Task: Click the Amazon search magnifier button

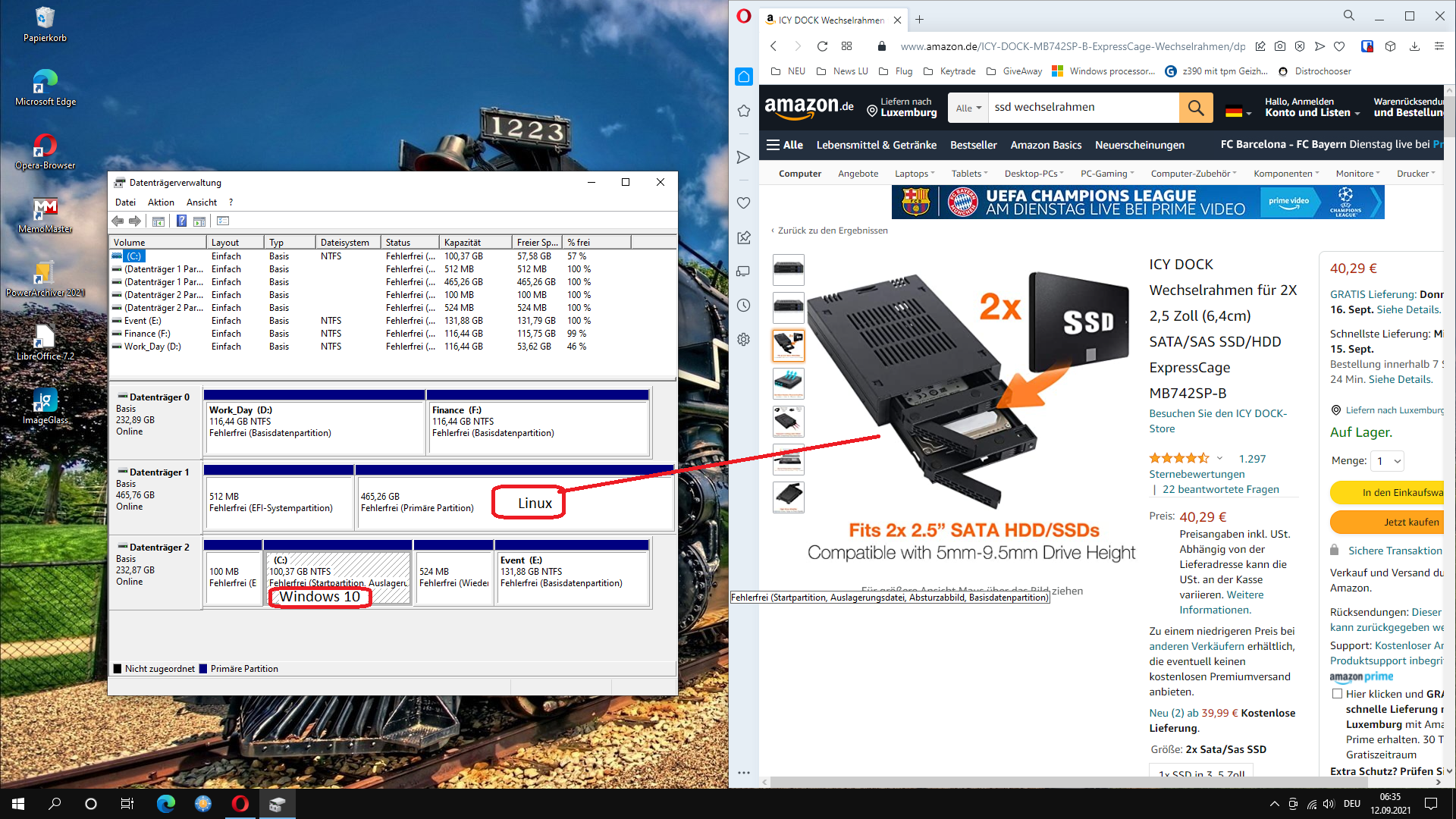Action: click(x=1196, y=108)
